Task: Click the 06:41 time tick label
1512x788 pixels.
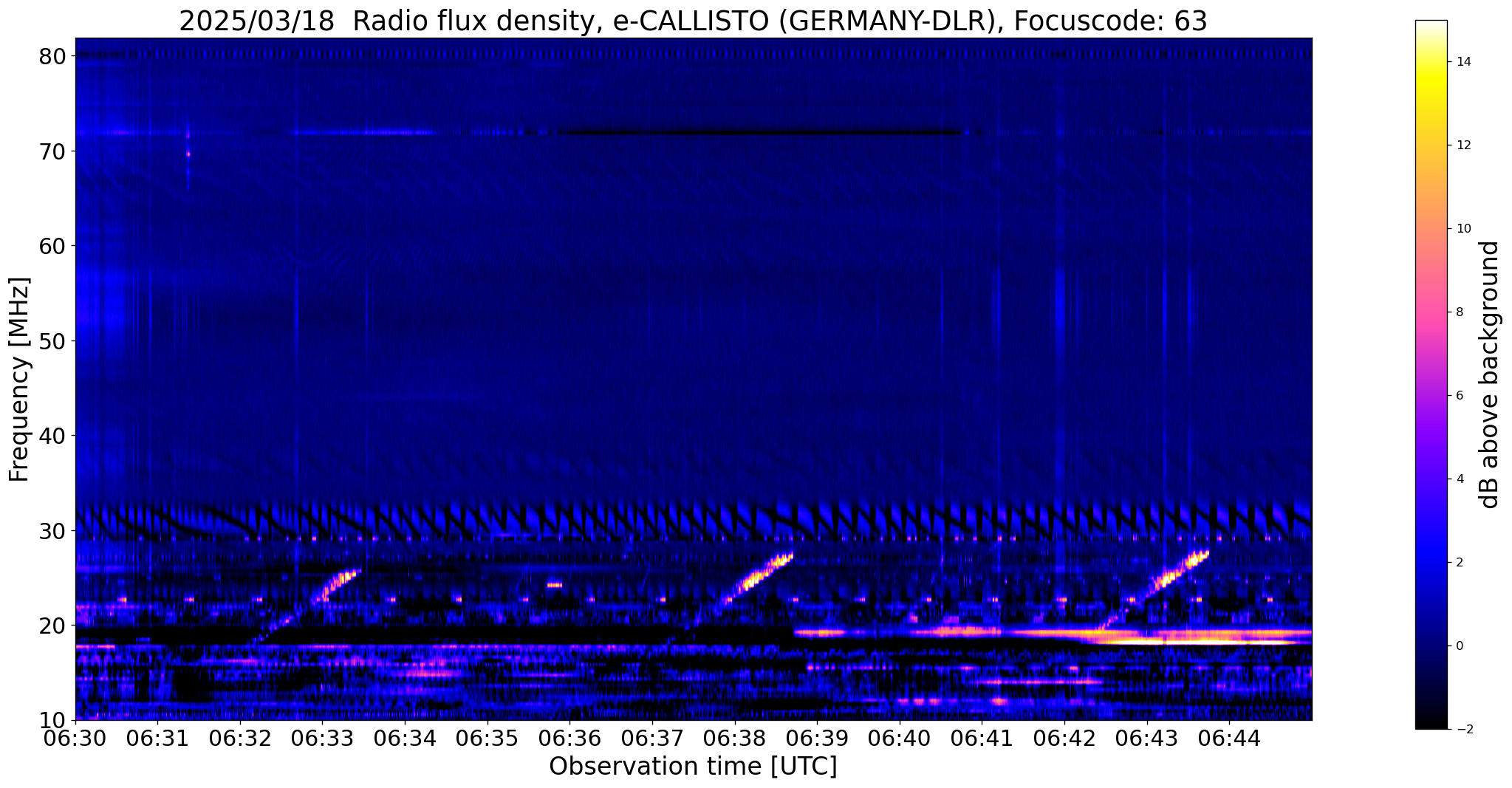Action: 982,738
